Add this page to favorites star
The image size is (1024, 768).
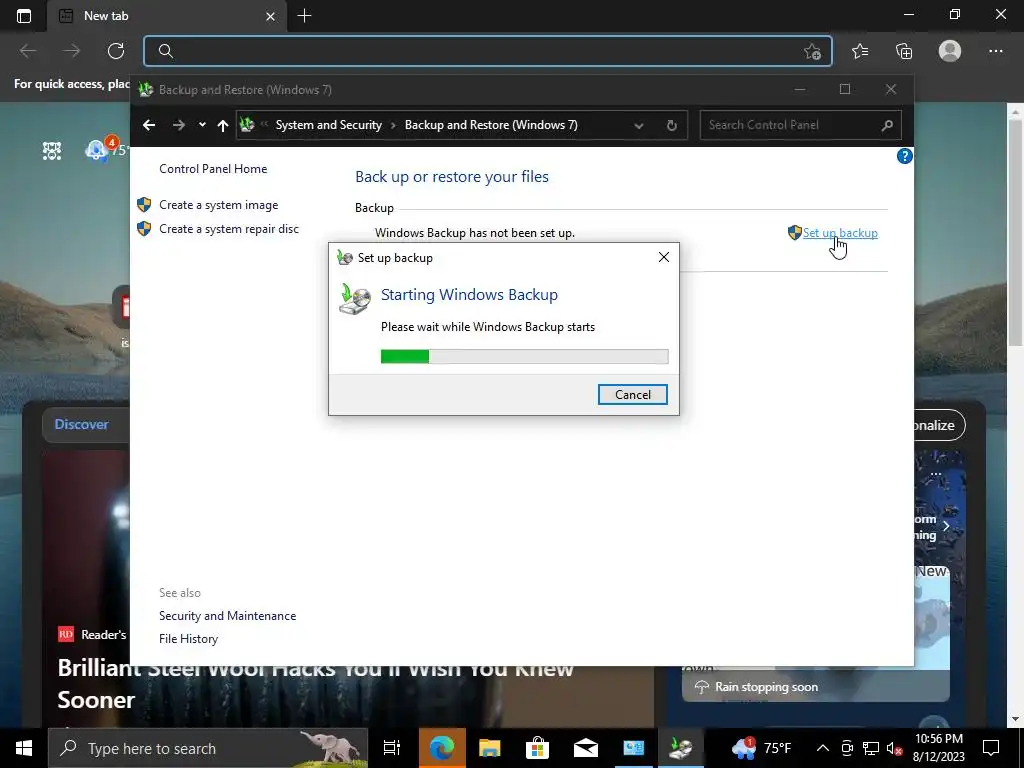tap(812, 51)
